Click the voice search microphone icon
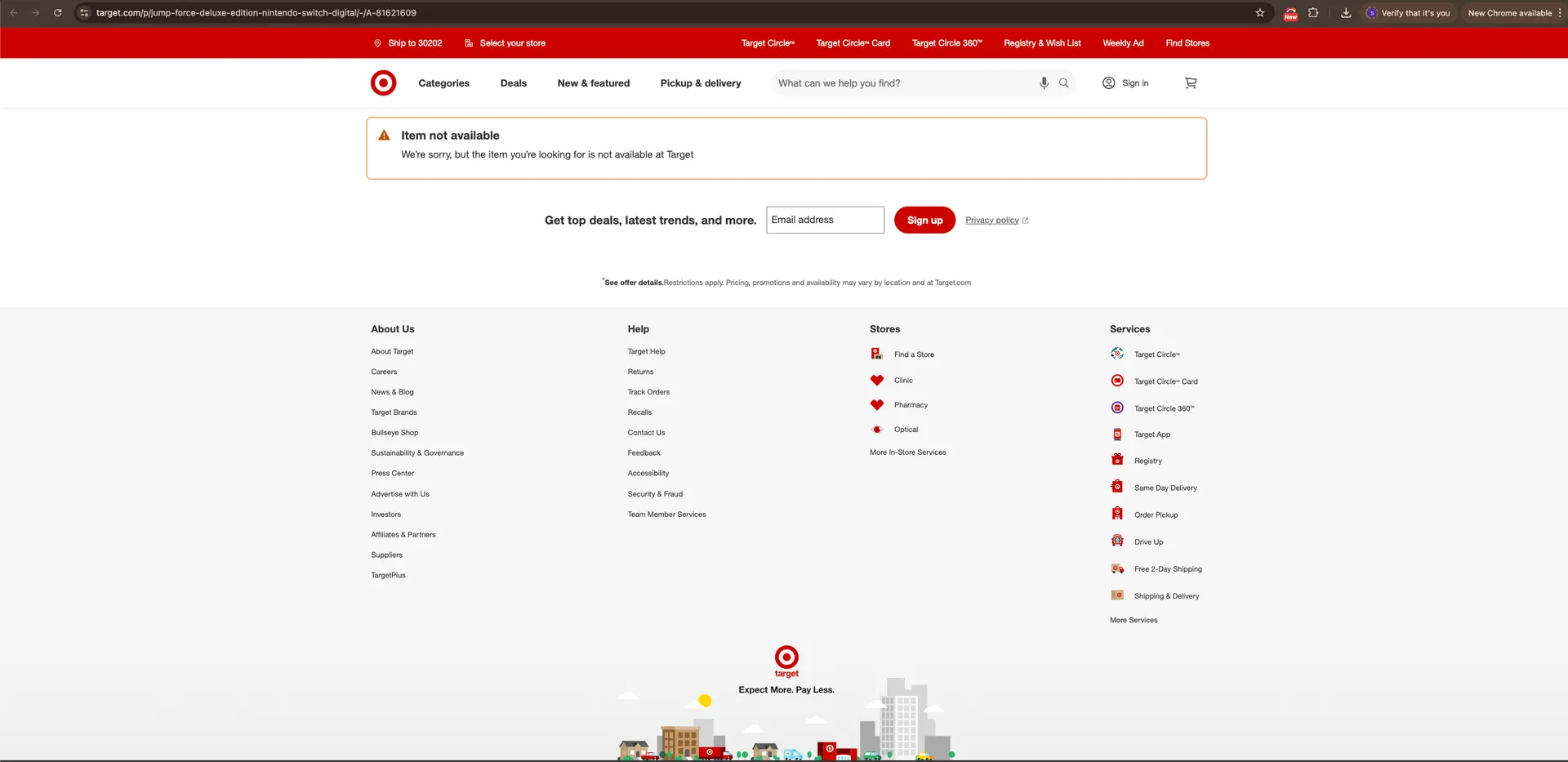 [1044, 82]
